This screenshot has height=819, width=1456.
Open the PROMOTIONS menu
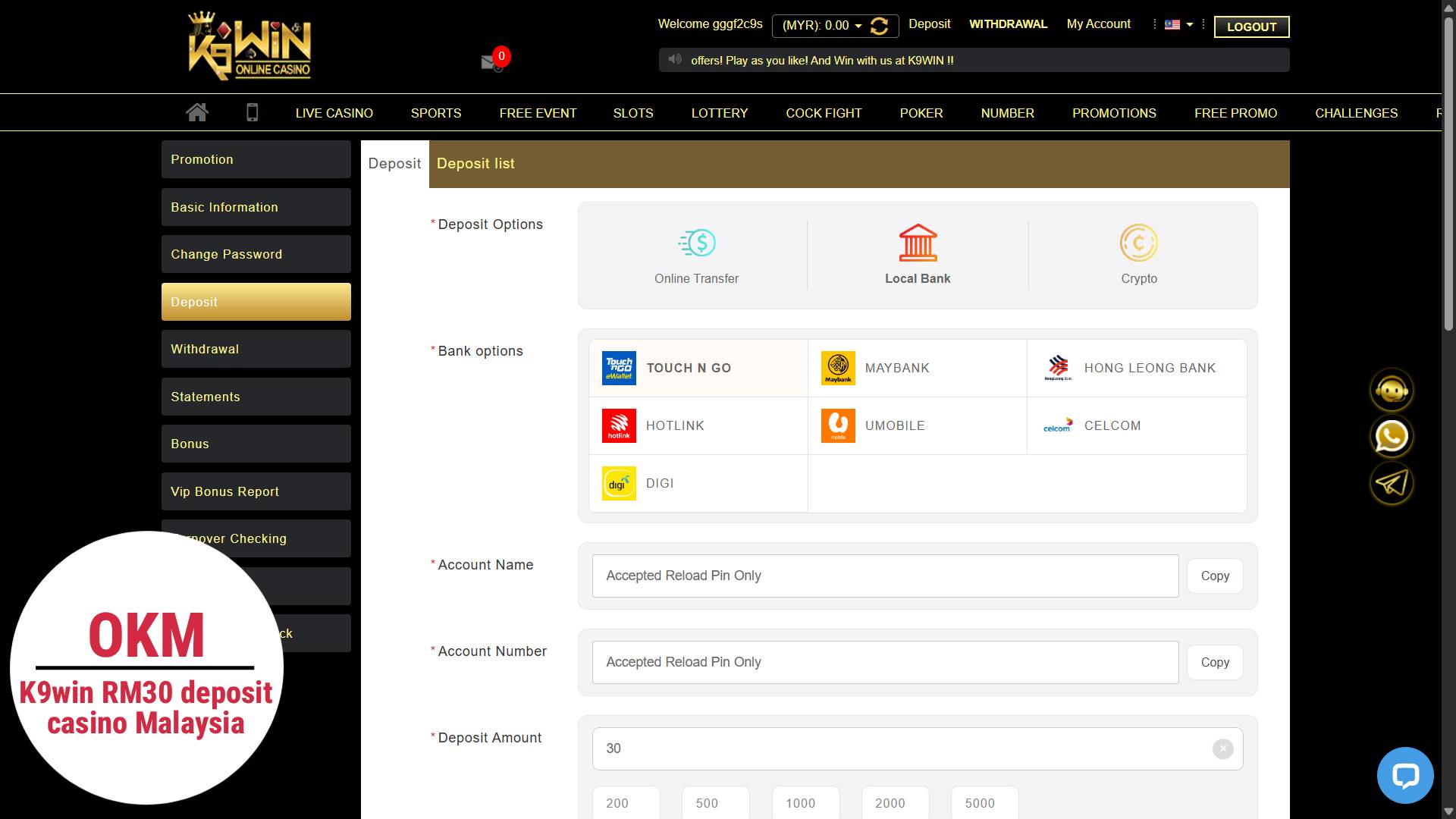[x=1114, y=113]
